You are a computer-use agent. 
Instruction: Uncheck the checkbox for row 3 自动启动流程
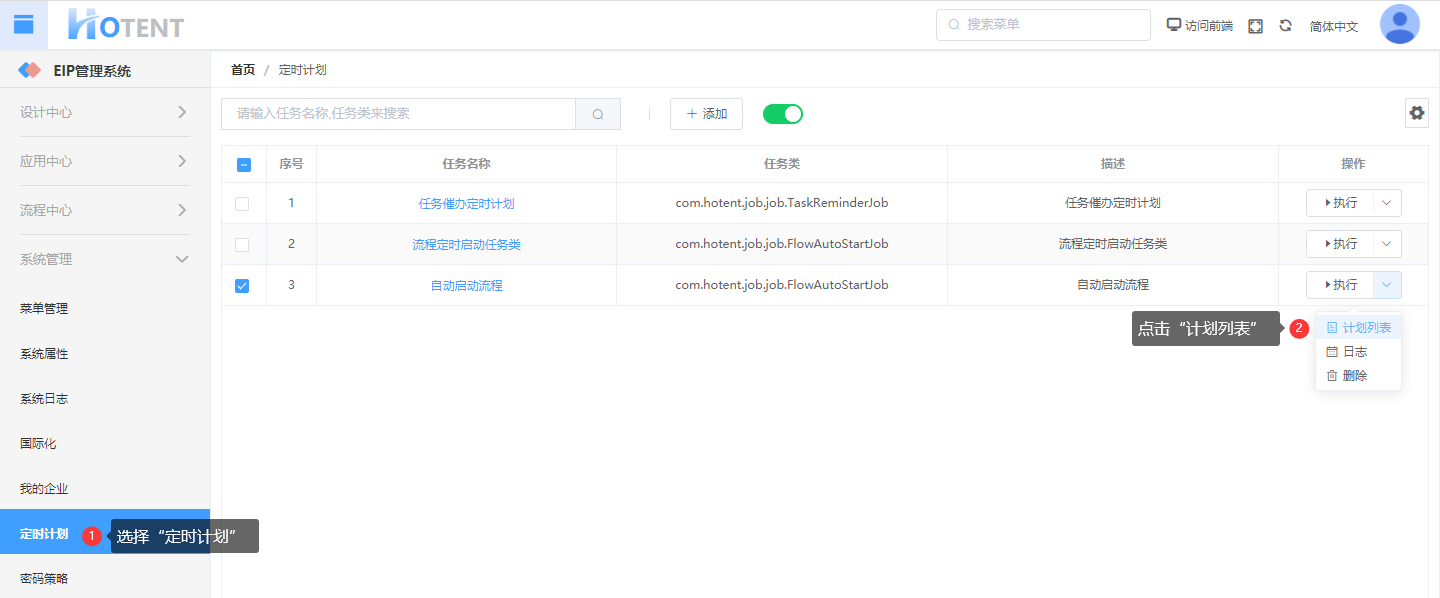pyautogui.click(x=242, y=286)
